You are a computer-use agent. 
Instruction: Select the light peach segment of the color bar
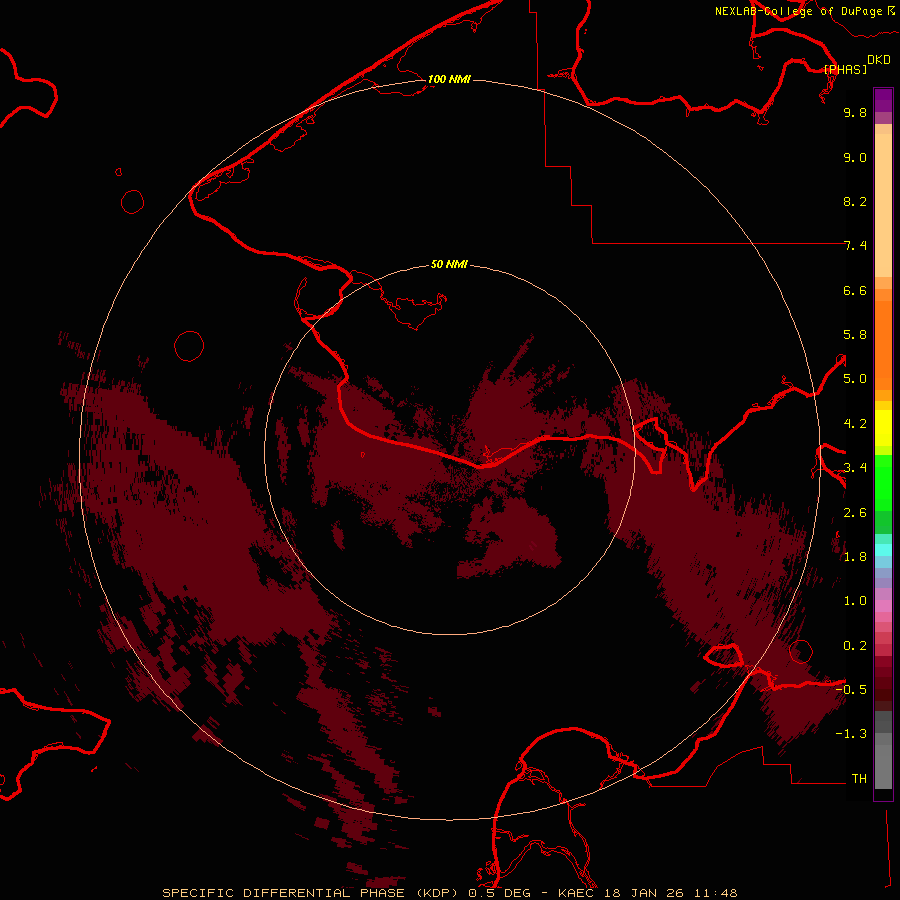pyautogui.click(x=883, y=205)
